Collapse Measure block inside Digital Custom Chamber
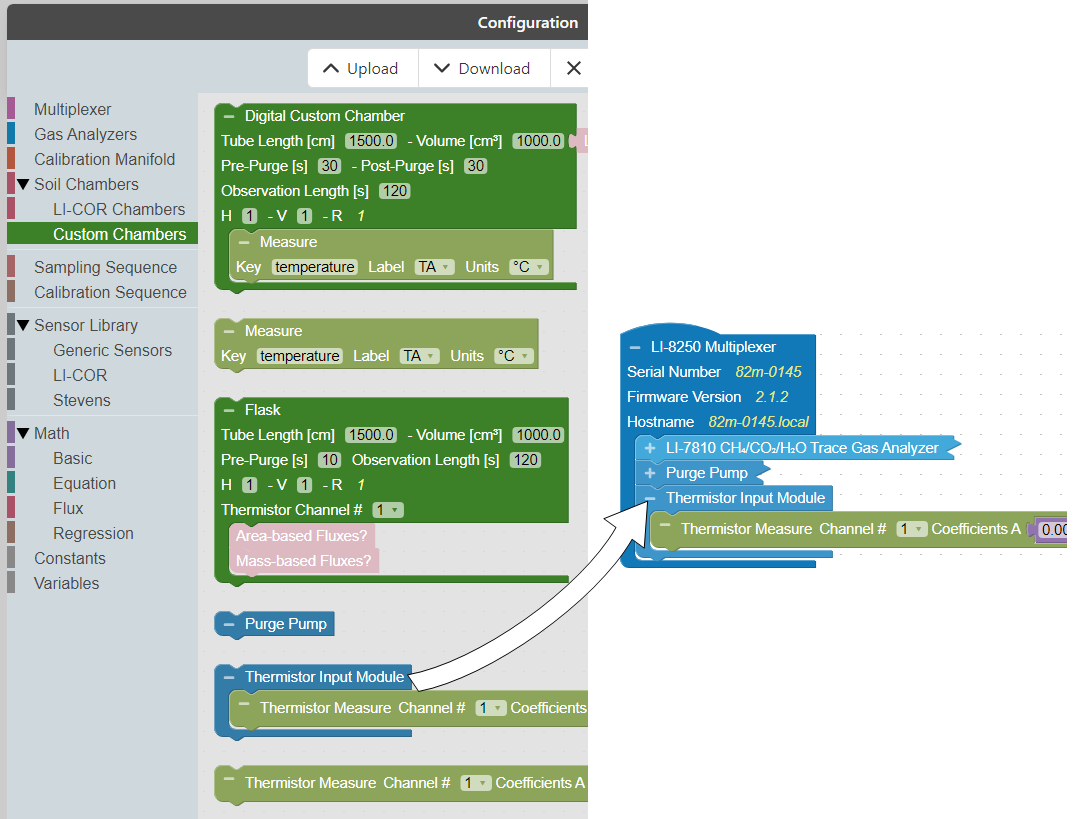This screenshot has height=819, width=1077. click(x=244, y=243)
